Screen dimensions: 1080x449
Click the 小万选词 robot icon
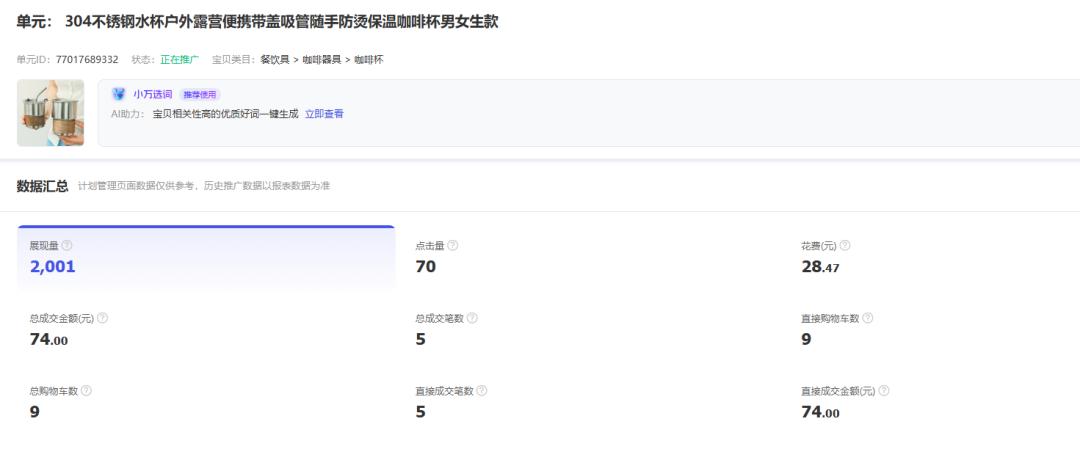click(119, 94)
